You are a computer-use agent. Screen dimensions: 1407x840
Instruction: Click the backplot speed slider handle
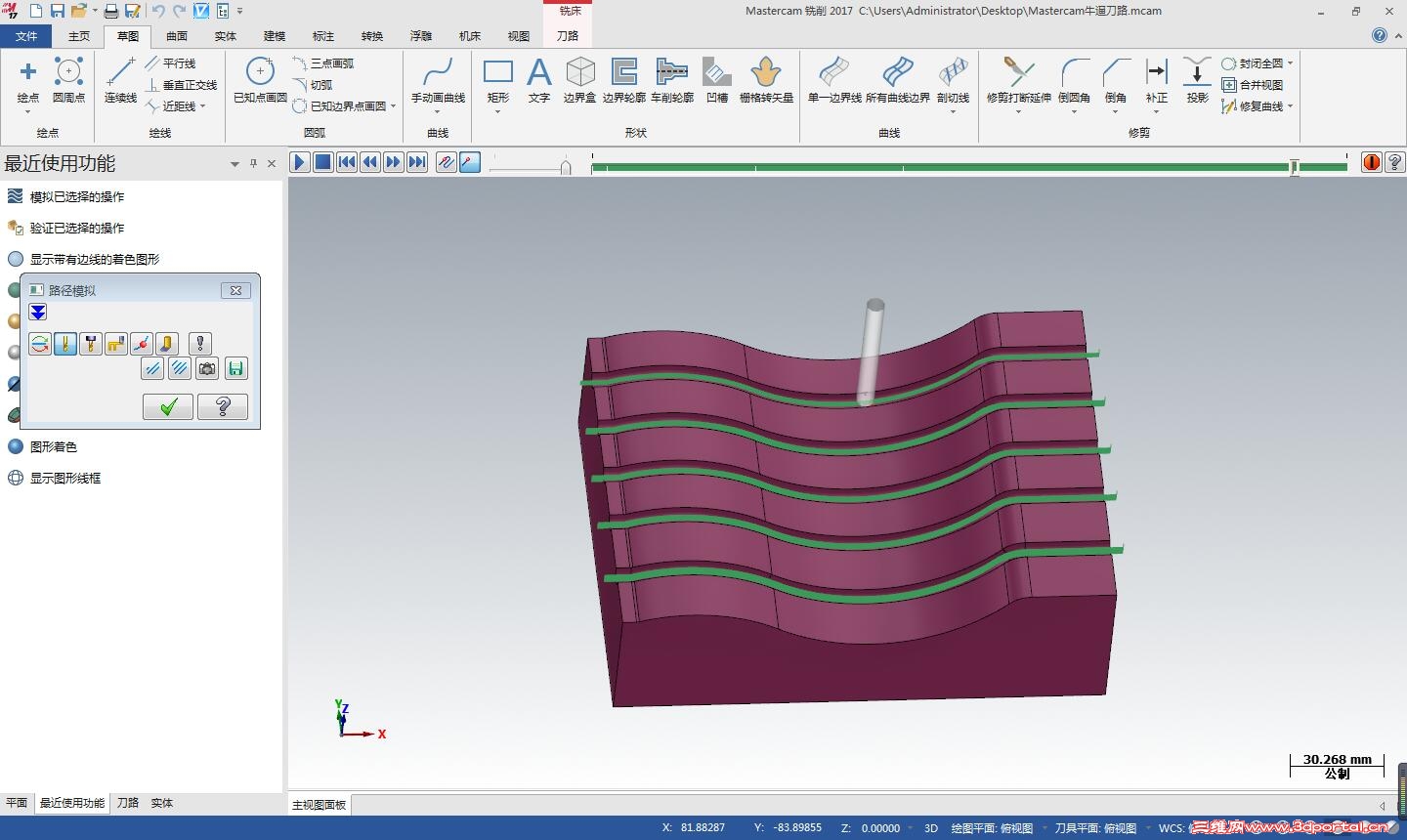coord(565,168)
